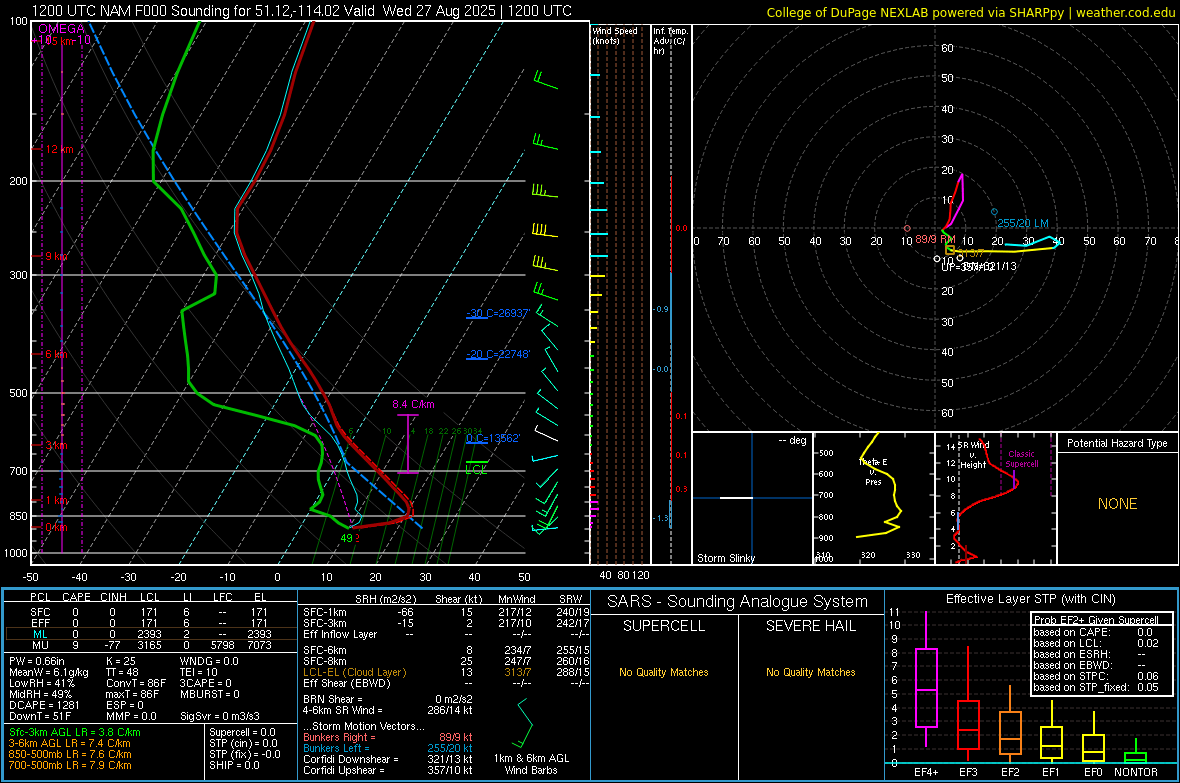Select the LCL-EL (Cloud Layer) row
The height and width of the screenshot is (783, 1180).
tap(446, 672)
